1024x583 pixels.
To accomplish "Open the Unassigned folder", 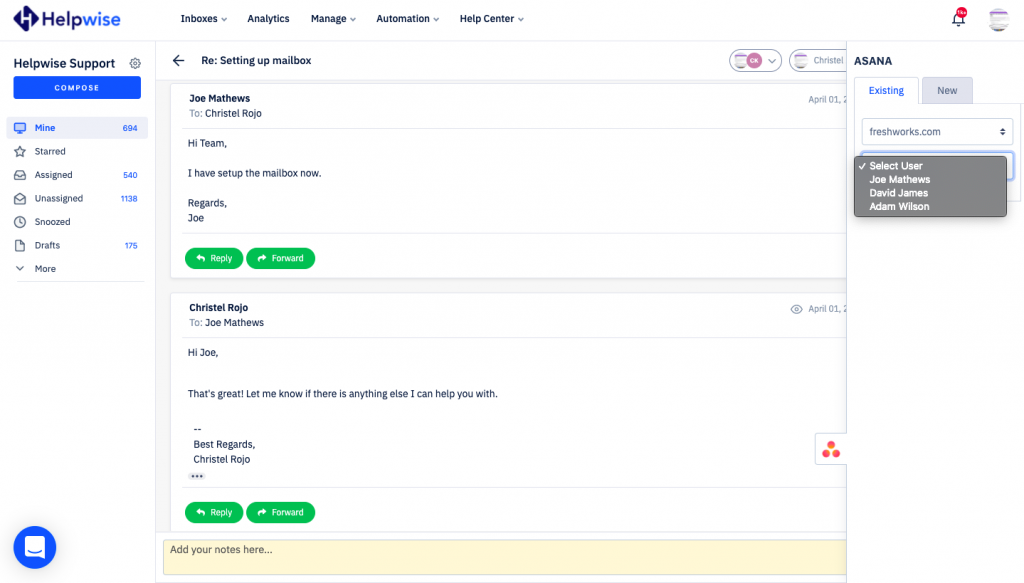I will click(59, 199).
